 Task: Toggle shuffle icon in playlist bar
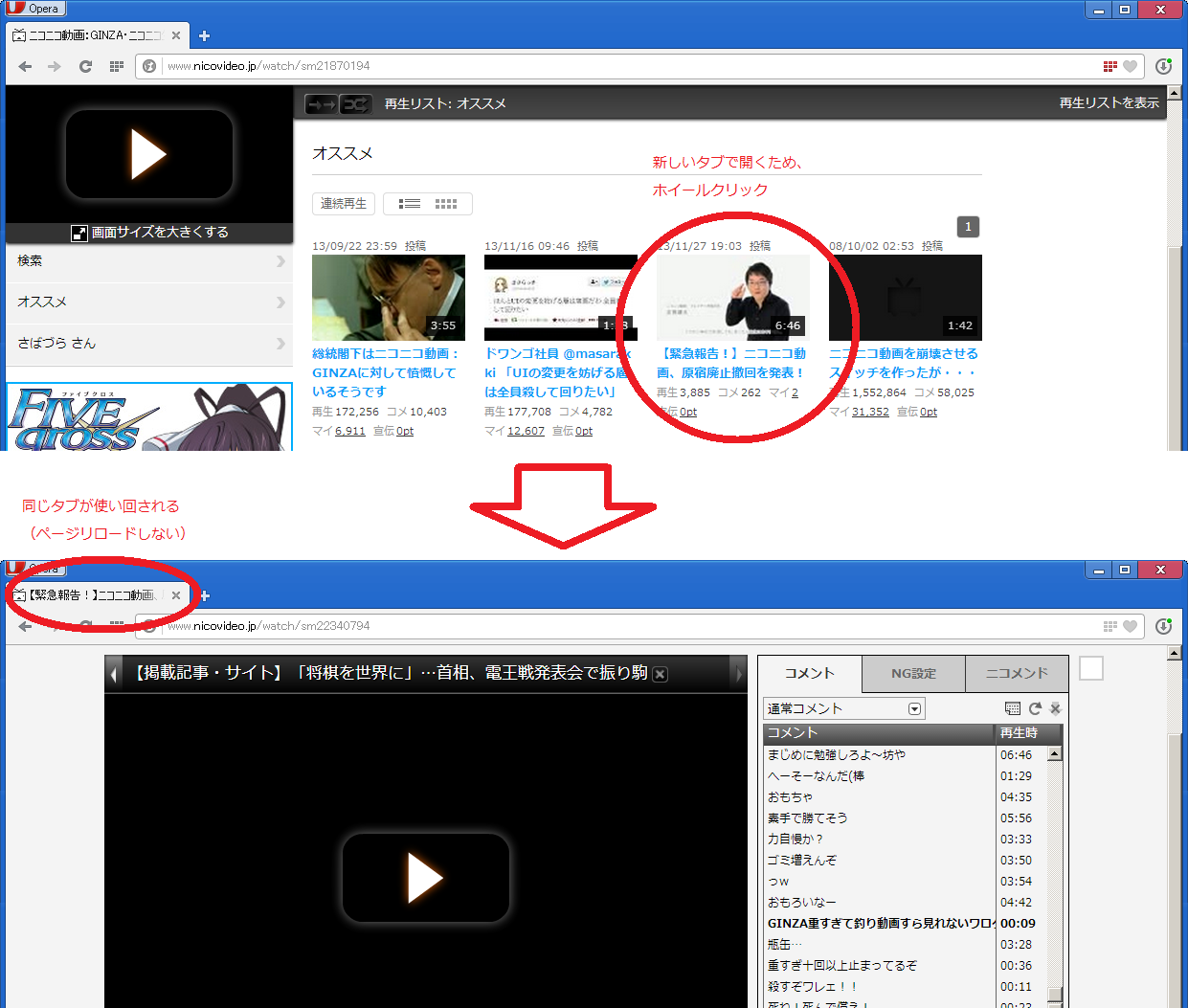[355, 103]
